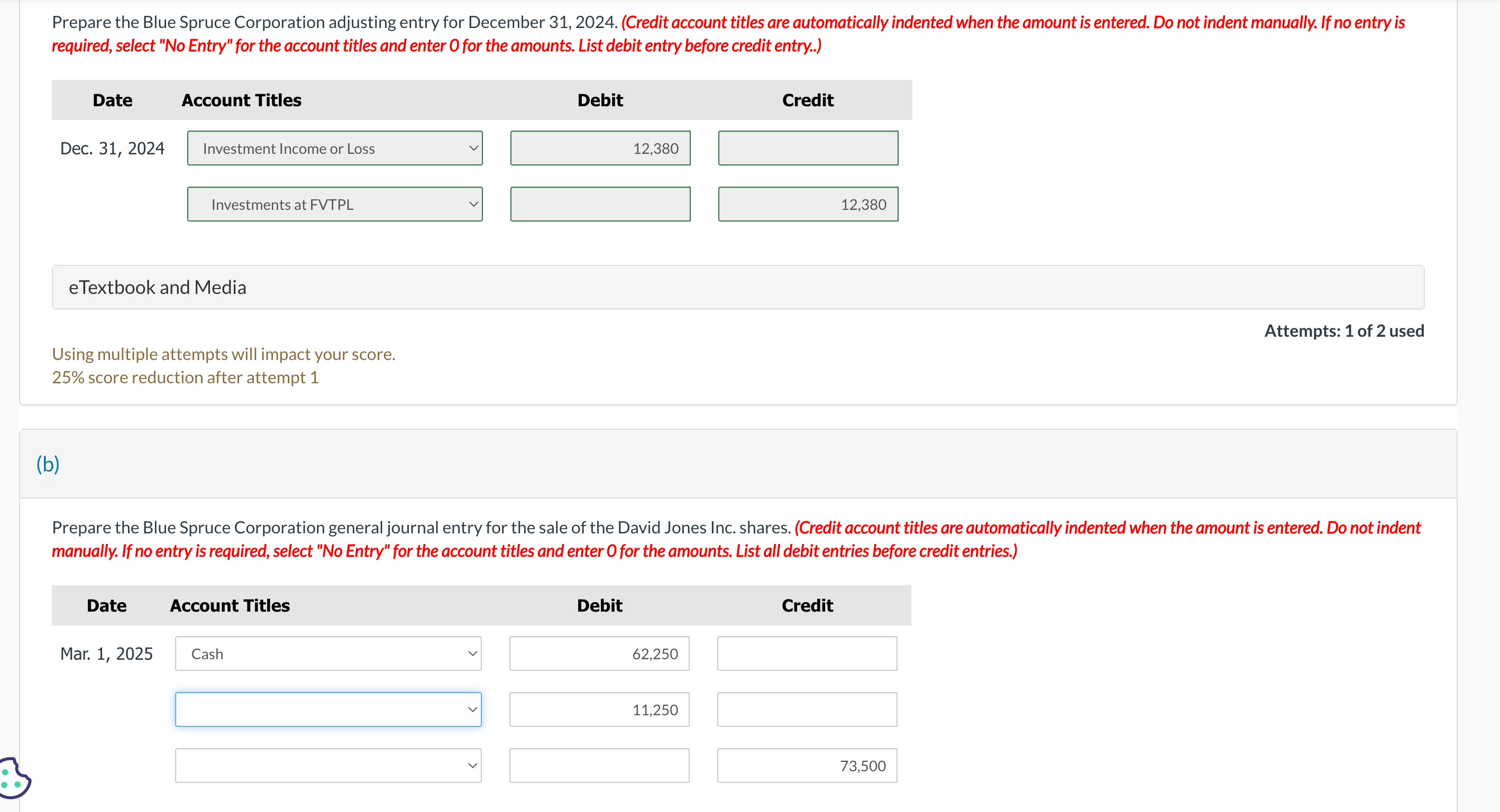Expand the eTextbook and Media section
The height and width of the screenshot is (812, 1500).
click(x=157, y=288)
